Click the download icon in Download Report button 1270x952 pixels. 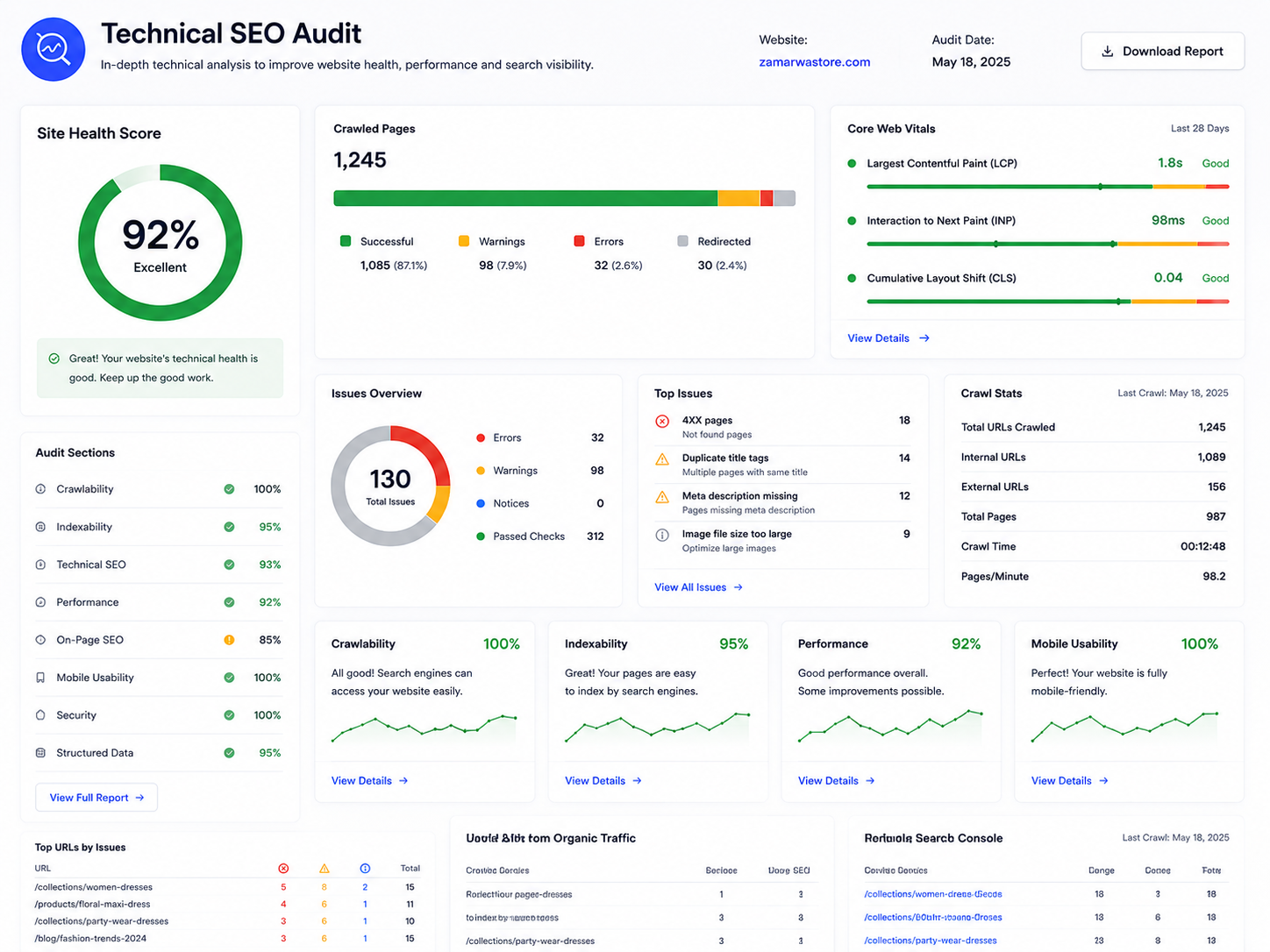1108,51
